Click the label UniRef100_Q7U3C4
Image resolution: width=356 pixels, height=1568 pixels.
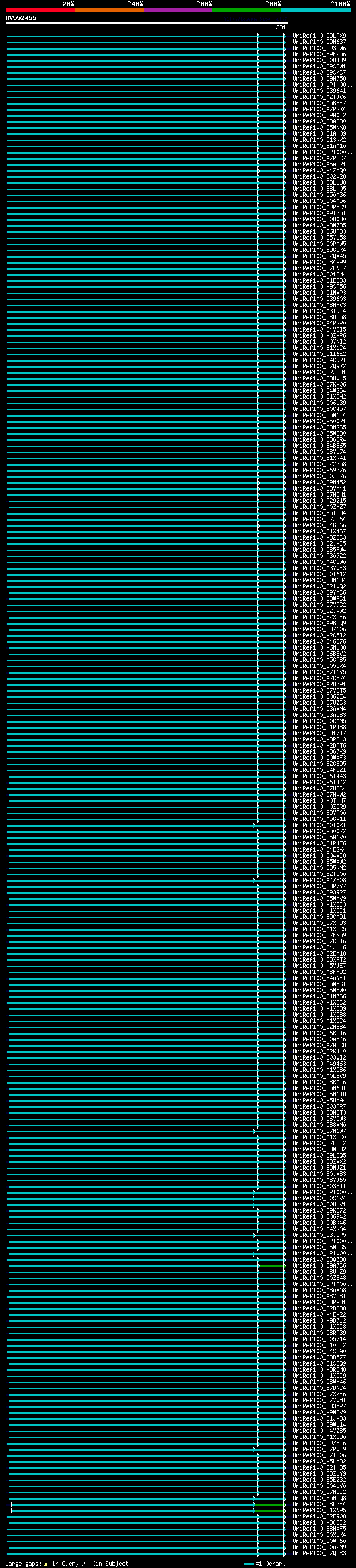[319, 788]
